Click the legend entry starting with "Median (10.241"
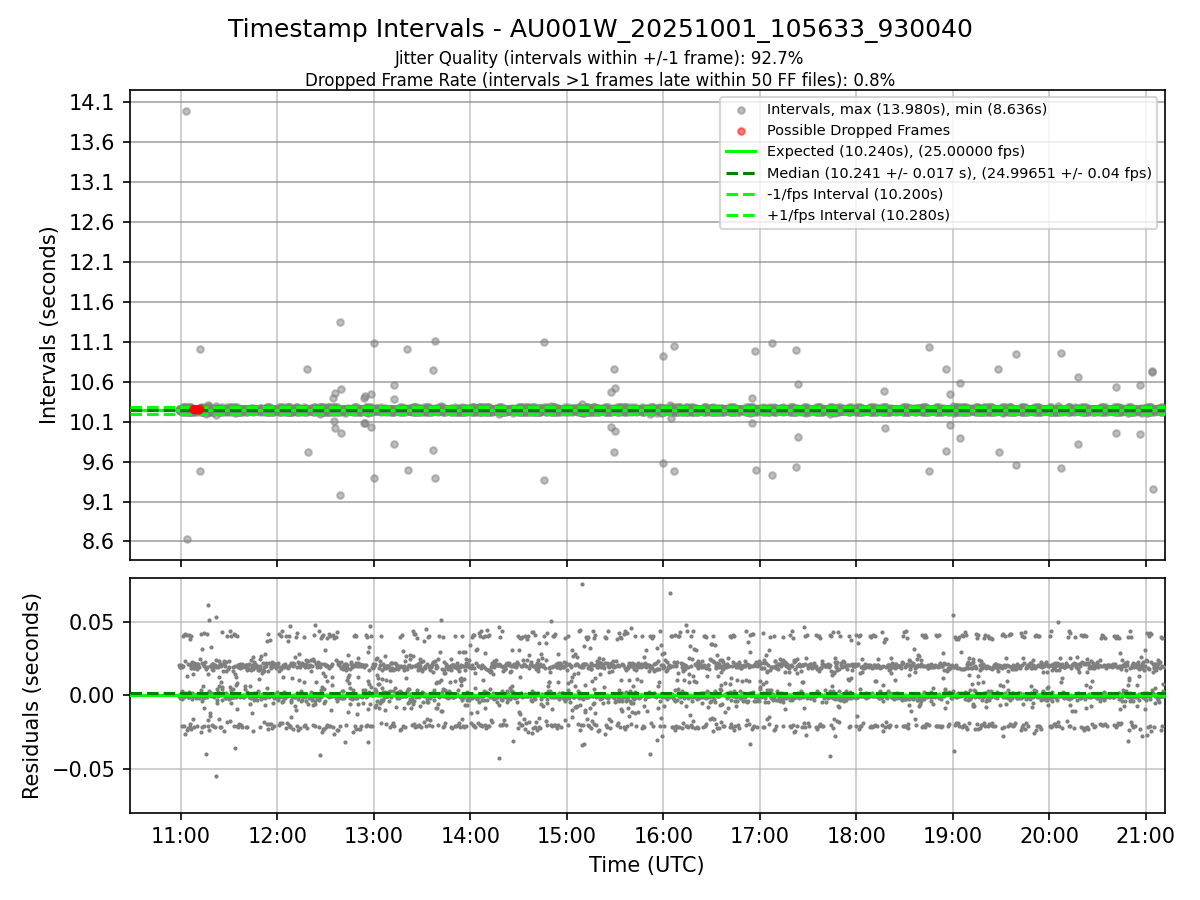The width and height of the screenshot is (1200, 900). (x=959, y=173)
